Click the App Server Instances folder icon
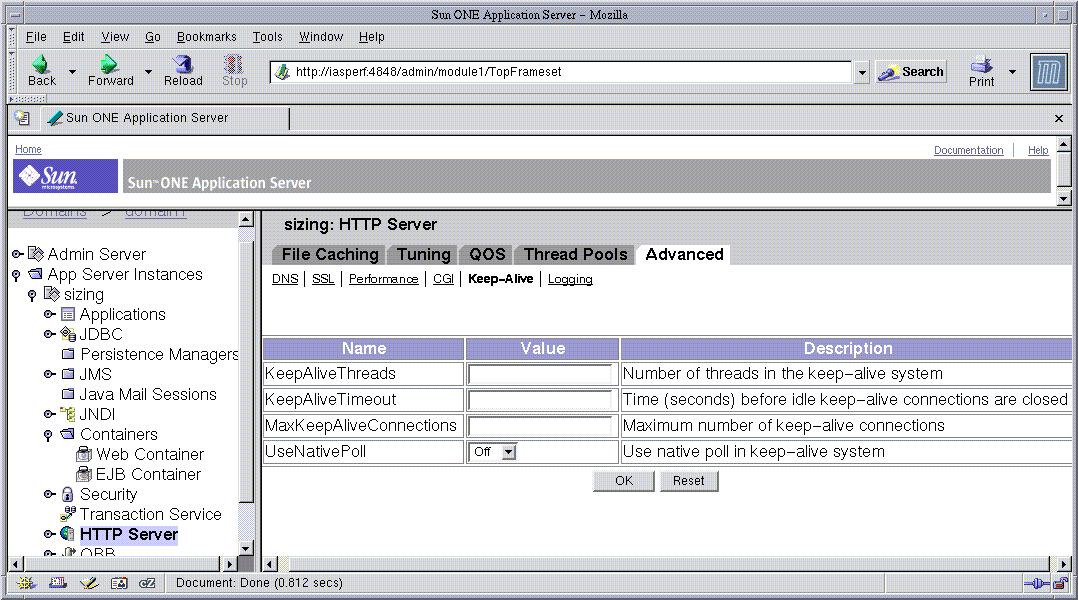1078x600 pixels. [36, 274]
